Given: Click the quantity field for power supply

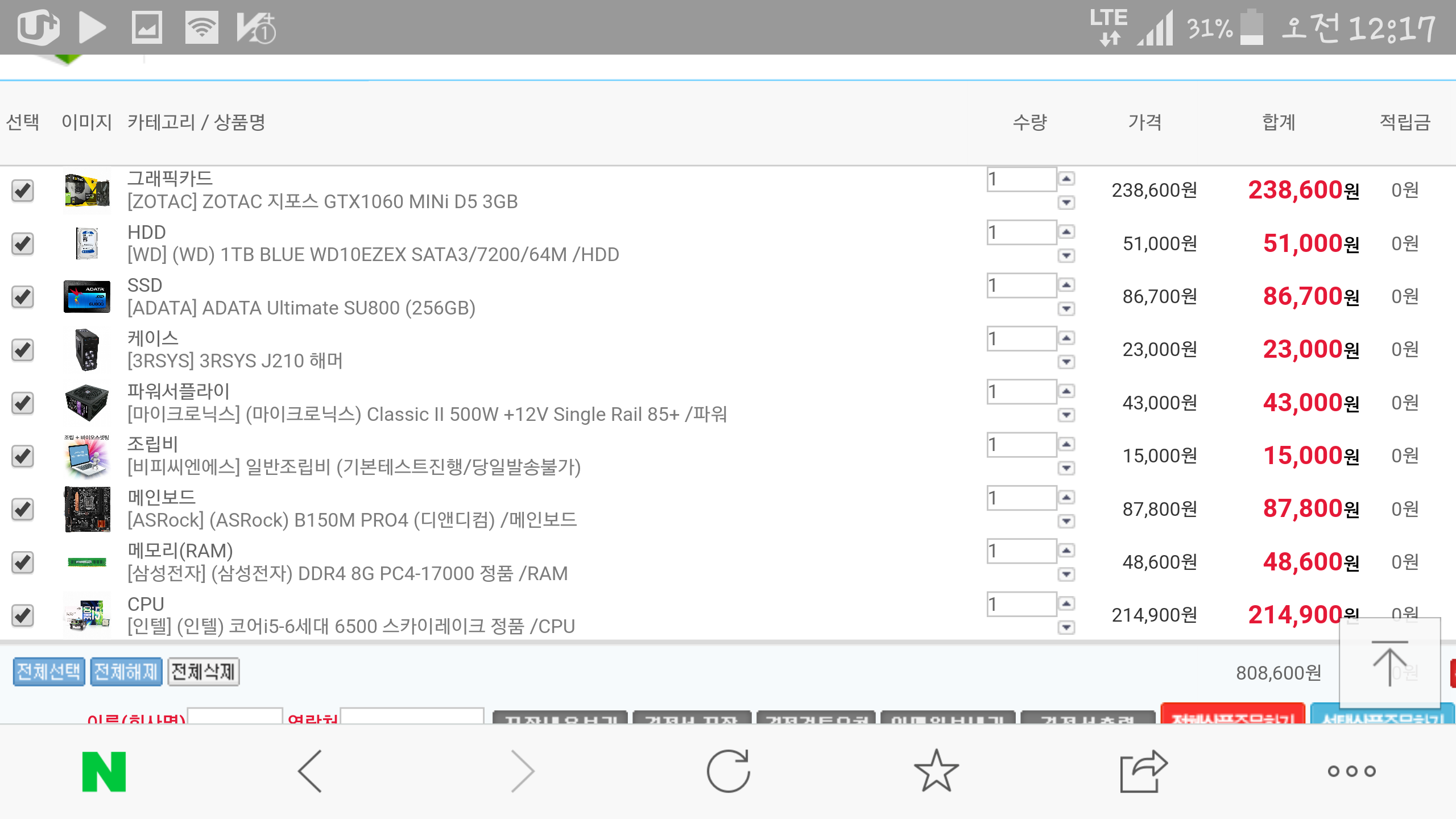Looking at the screenshot, I should point(1021,392).
